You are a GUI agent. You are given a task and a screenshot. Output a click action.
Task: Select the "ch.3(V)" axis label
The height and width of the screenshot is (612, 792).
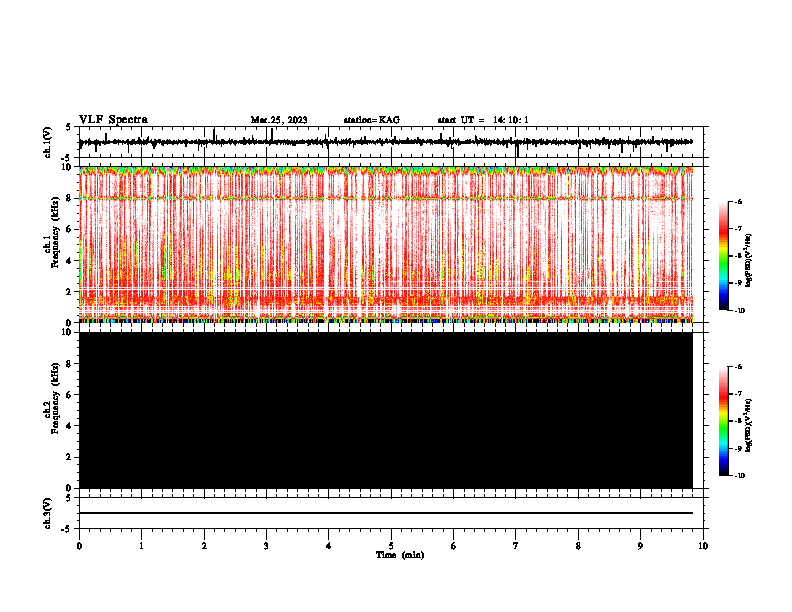tap(48, 514)
